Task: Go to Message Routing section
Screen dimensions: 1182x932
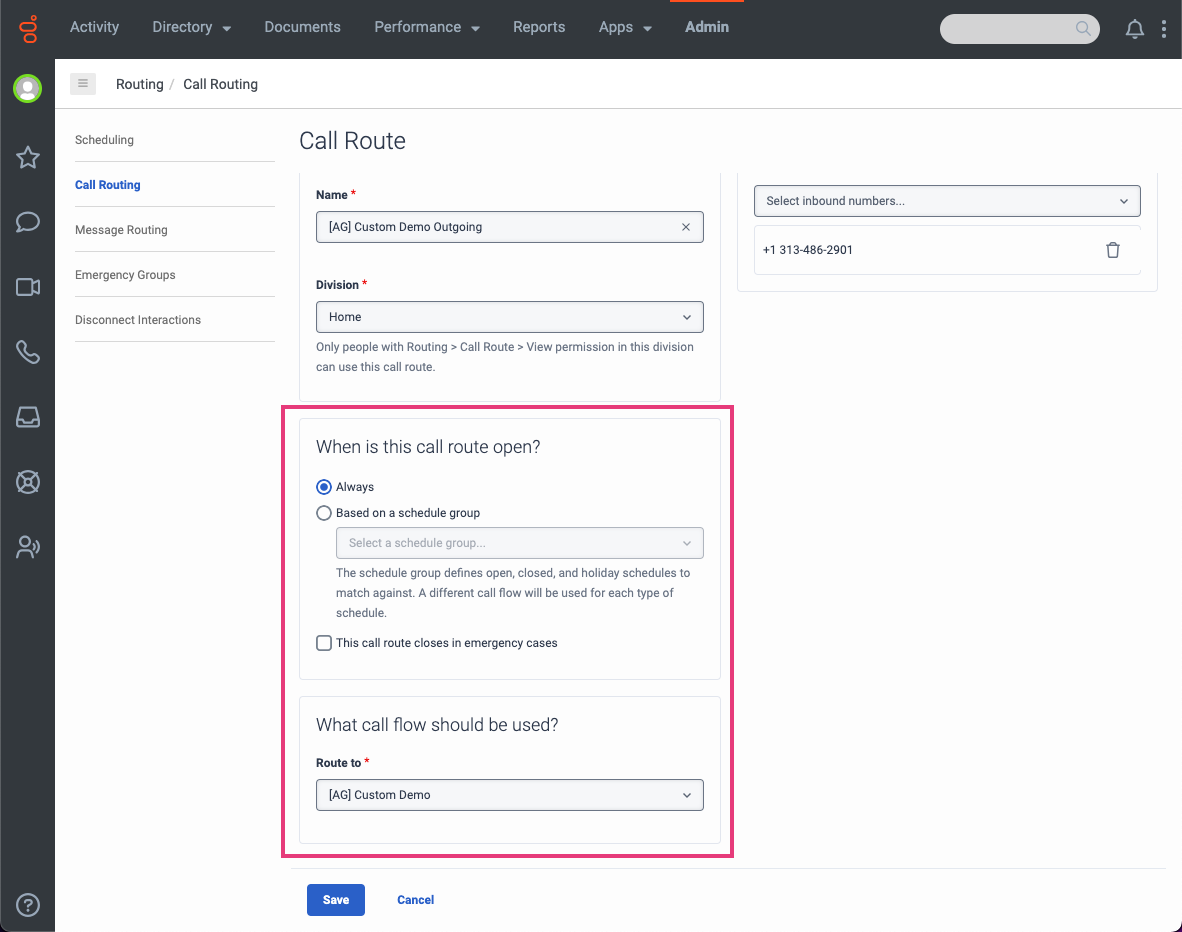Action: tap(121, 230)
